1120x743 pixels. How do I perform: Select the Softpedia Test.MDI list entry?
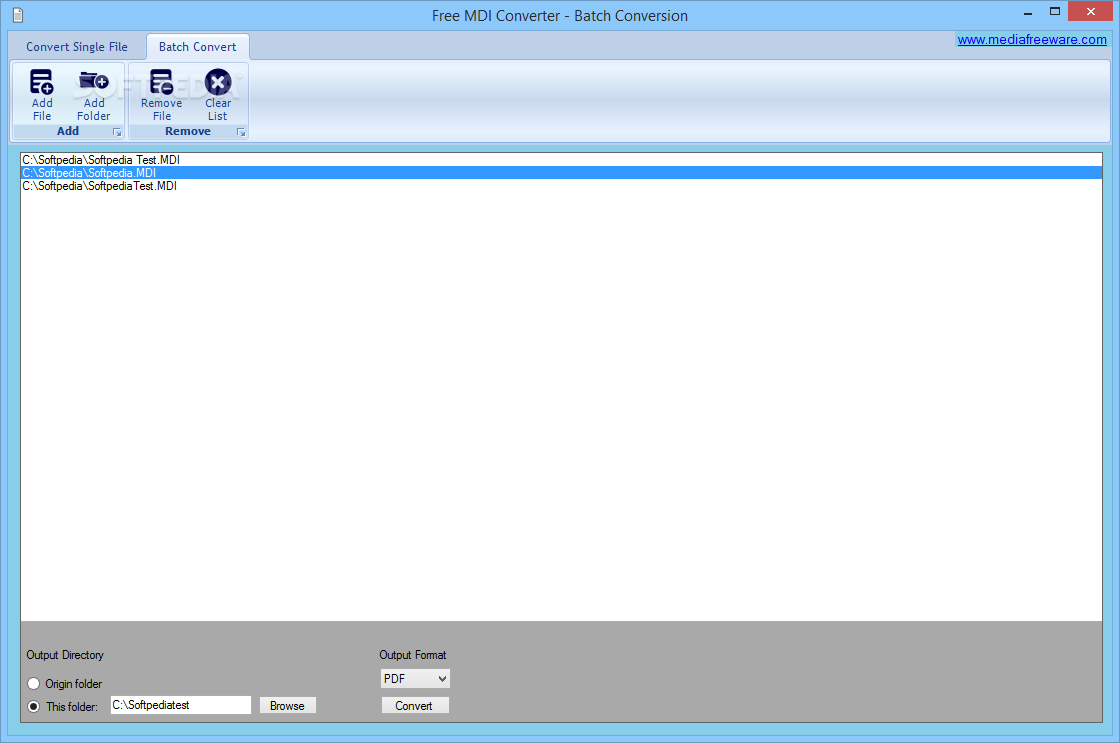coord(561,160)
